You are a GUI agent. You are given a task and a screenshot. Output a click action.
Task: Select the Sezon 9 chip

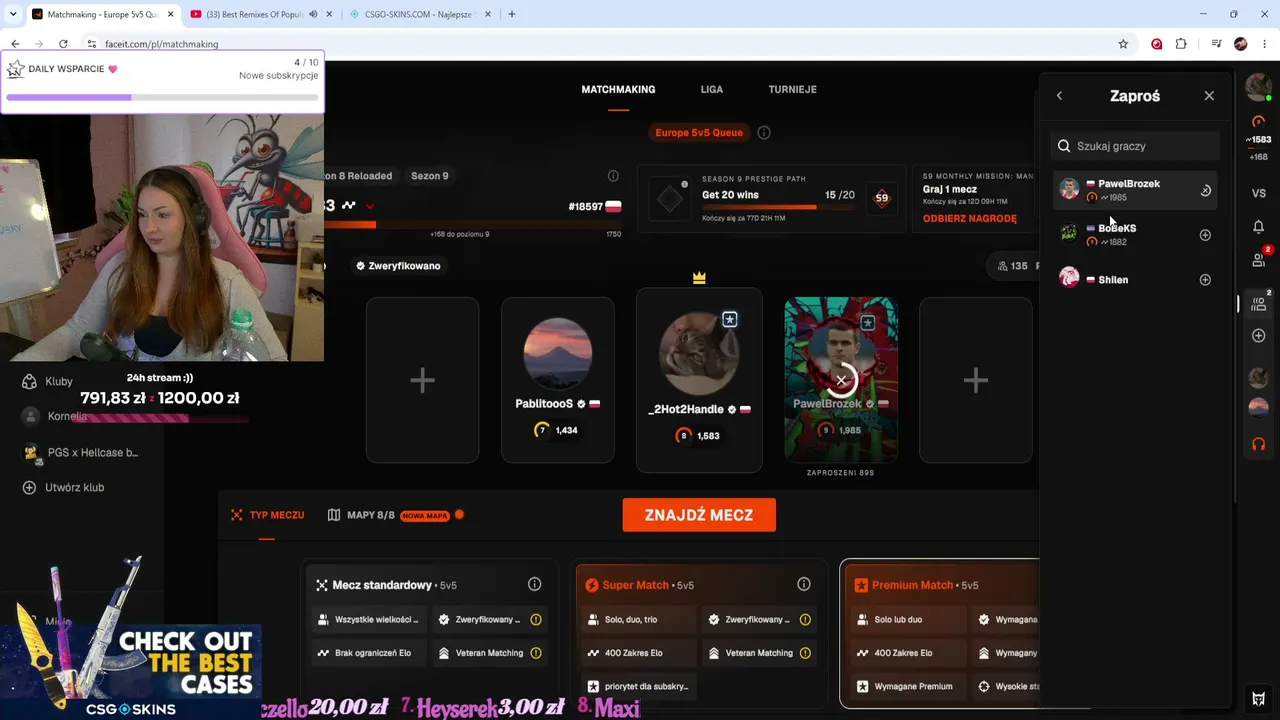pyautogui.click(x=430, y=176)
